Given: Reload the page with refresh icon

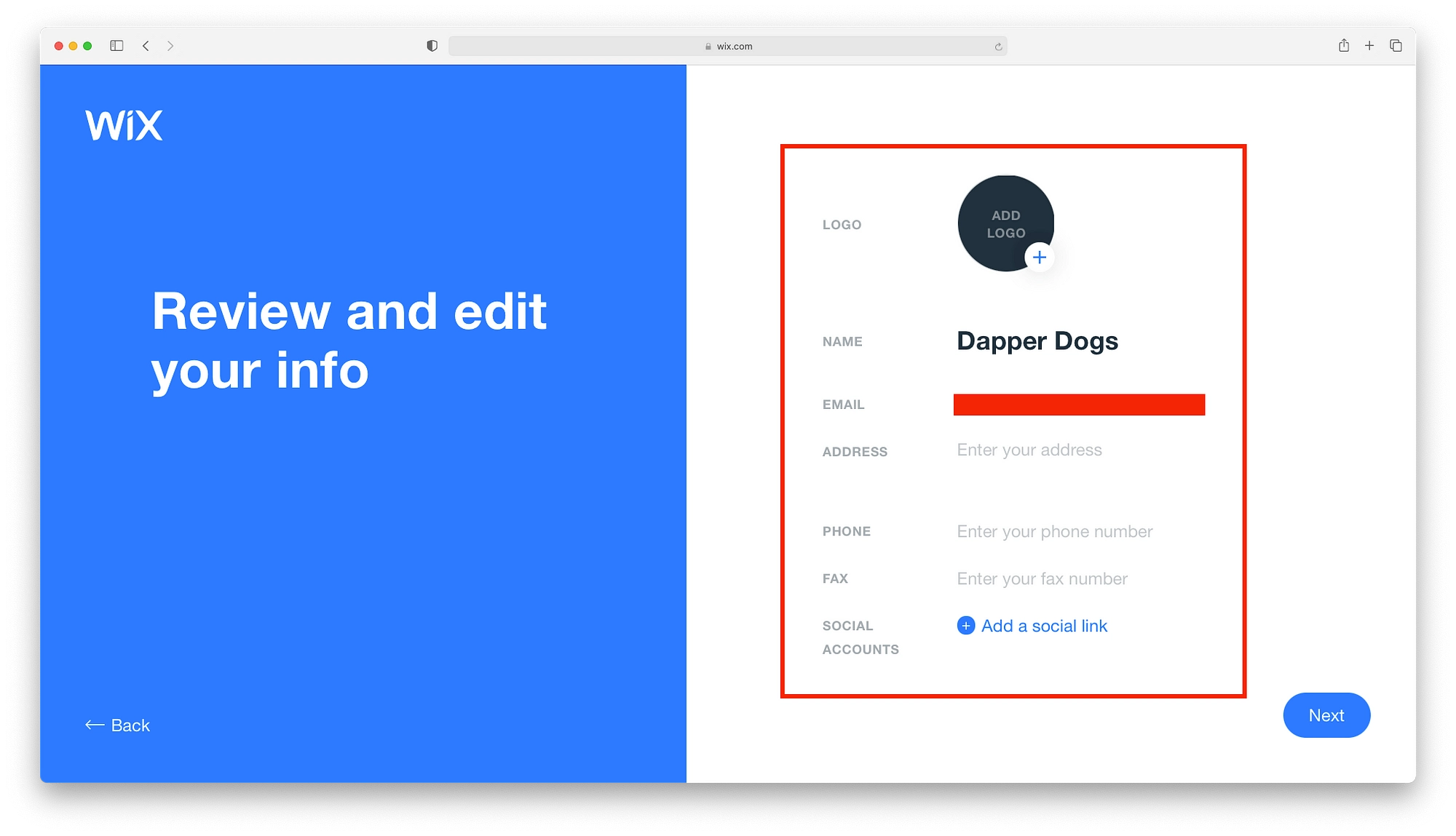Looking at the screenshot, I should 998,47.
